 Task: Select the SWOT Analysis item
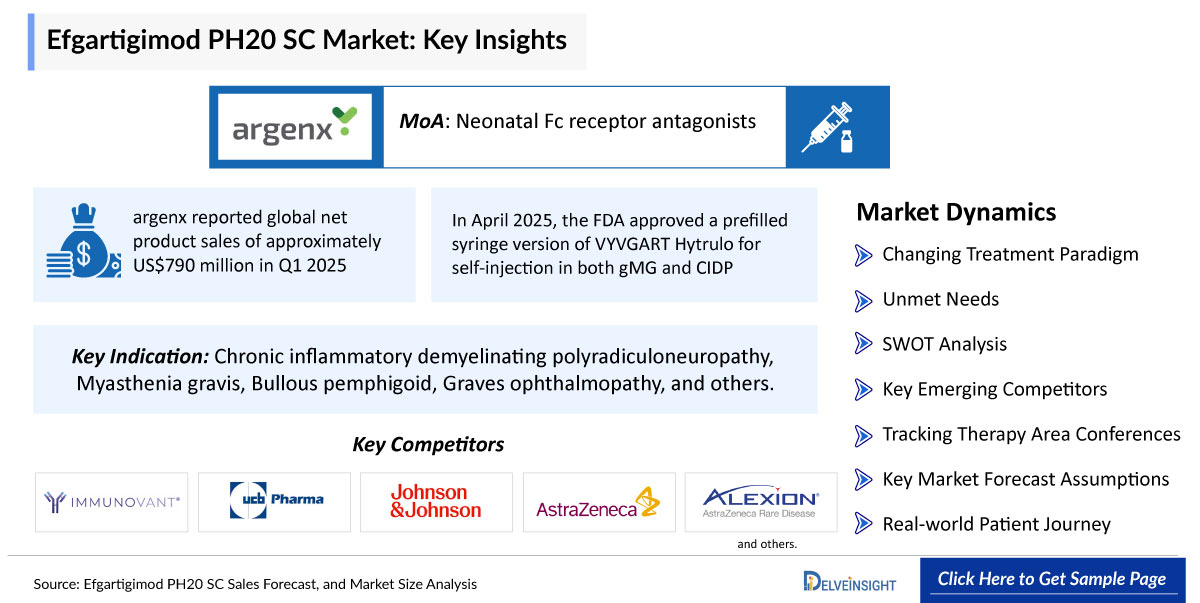point(944,344)
